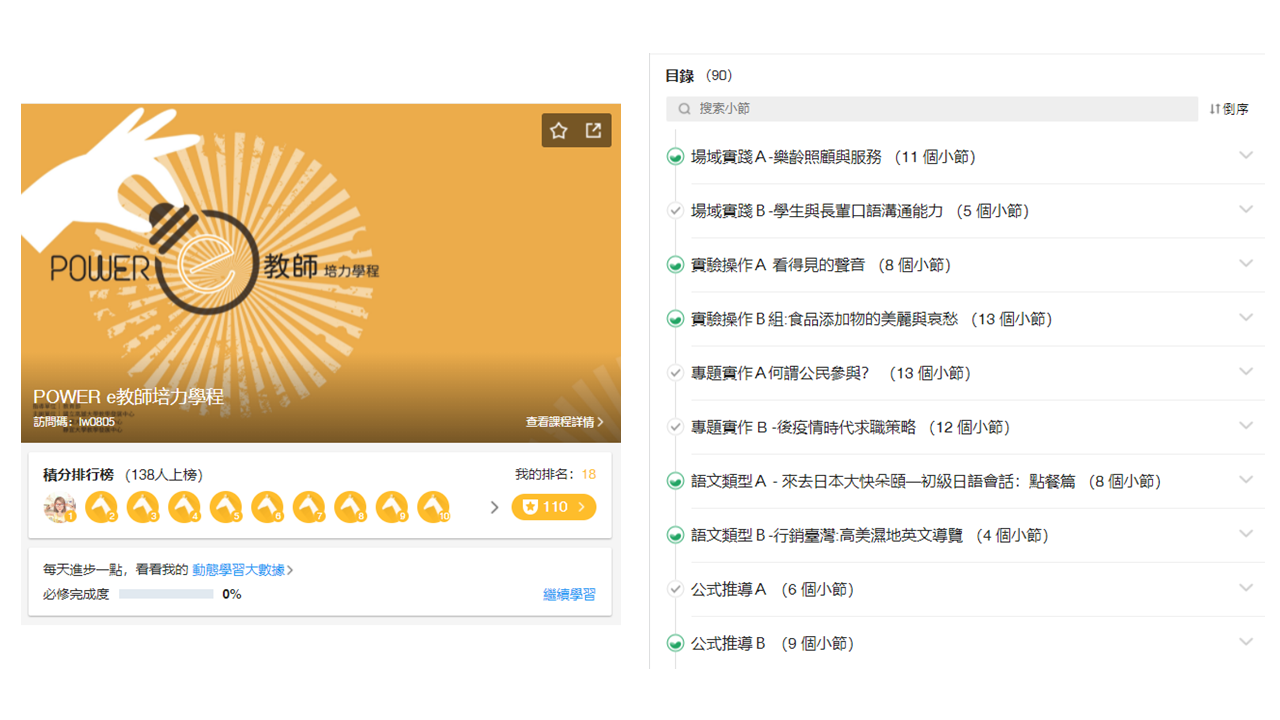Click the arrow next to leaderboard badges

click(494, 508)
